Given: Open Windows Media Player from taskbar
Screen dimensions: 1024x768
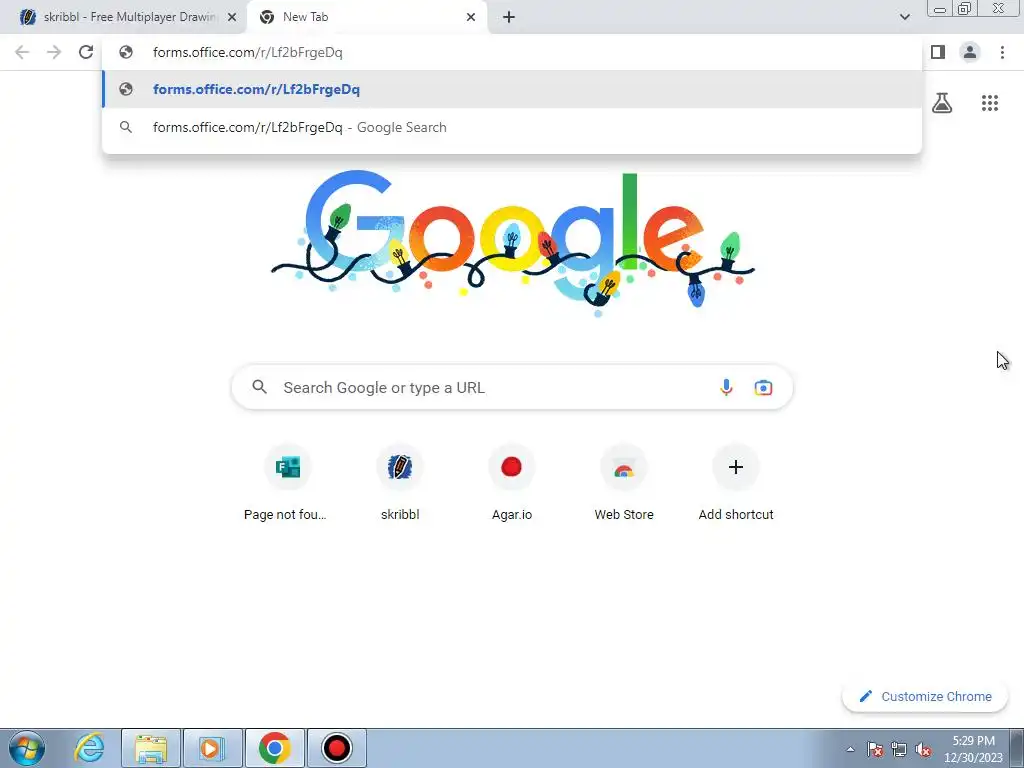Looking at the screenshot, I should pyautogui.click(x=212, y=748).
